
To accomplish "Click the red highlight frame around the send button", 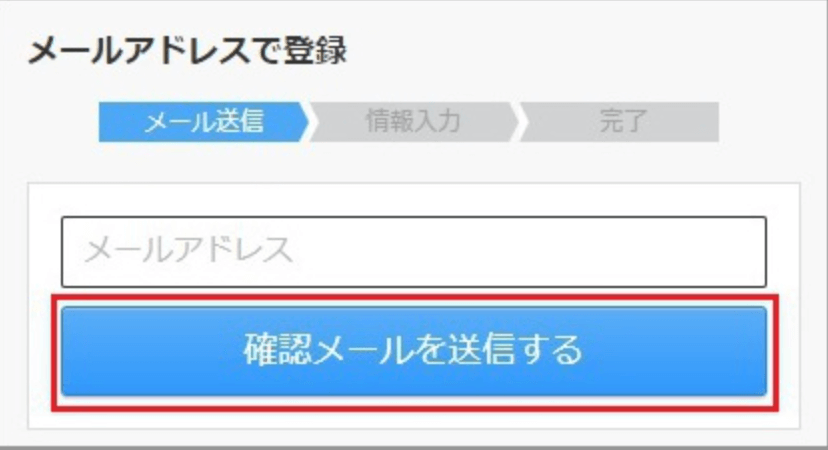I will coord(415,297).
